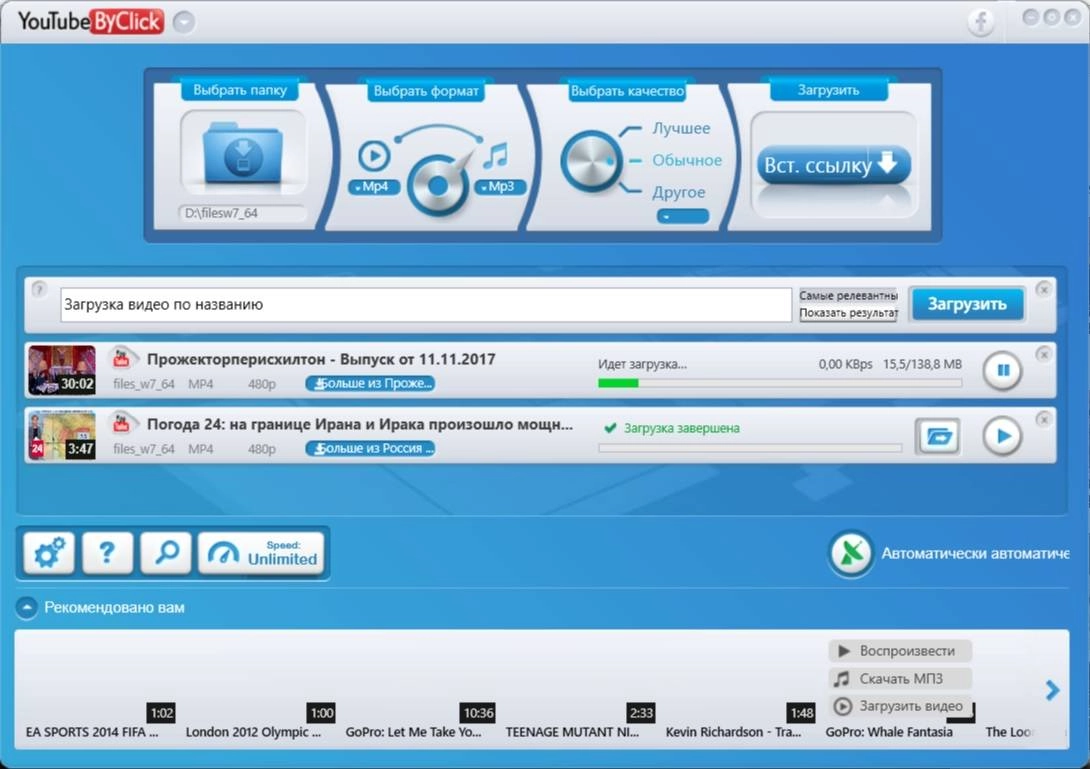Click YouTube icon beside Погода 24 title
The image size is (1090, 769).
click(x=122, y=423)
